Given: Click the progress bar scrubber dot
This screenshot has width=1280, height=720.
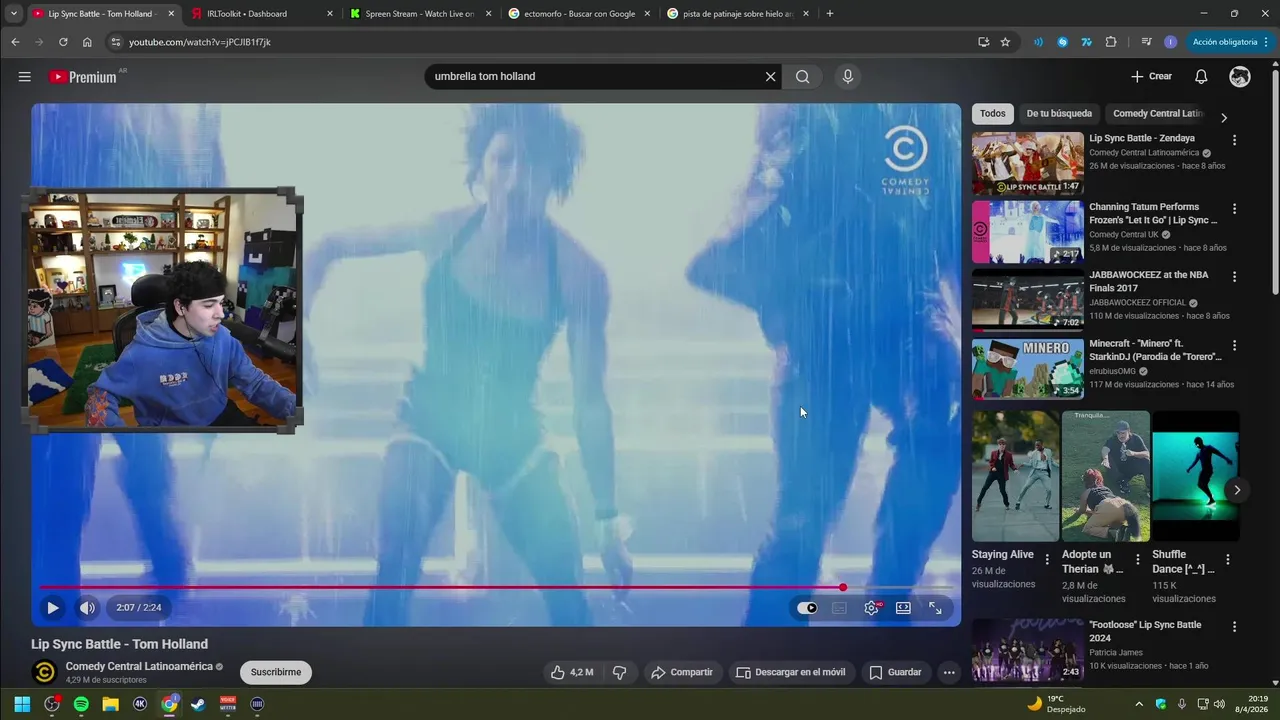Looking at the screenshot, I should coord(843,588).
